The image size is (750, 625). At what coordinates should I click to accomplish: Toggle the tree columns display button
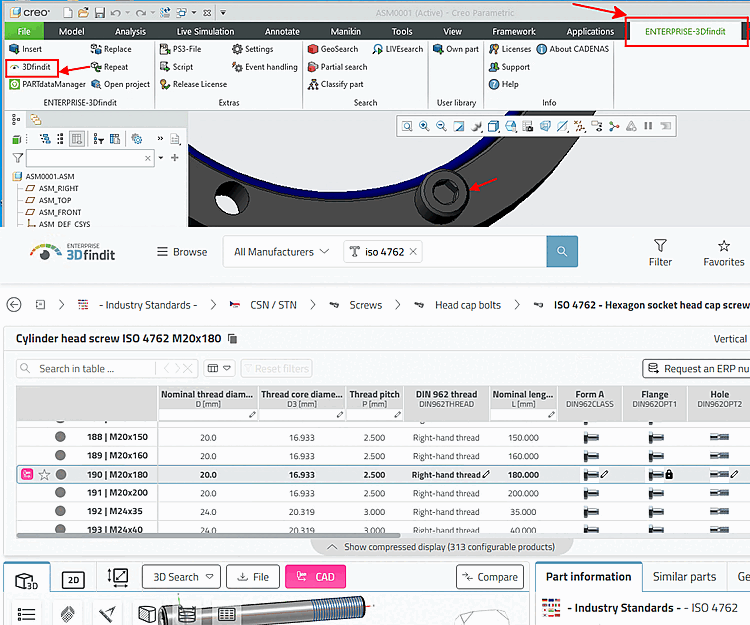pyautogui.click(x=77, y=139)
